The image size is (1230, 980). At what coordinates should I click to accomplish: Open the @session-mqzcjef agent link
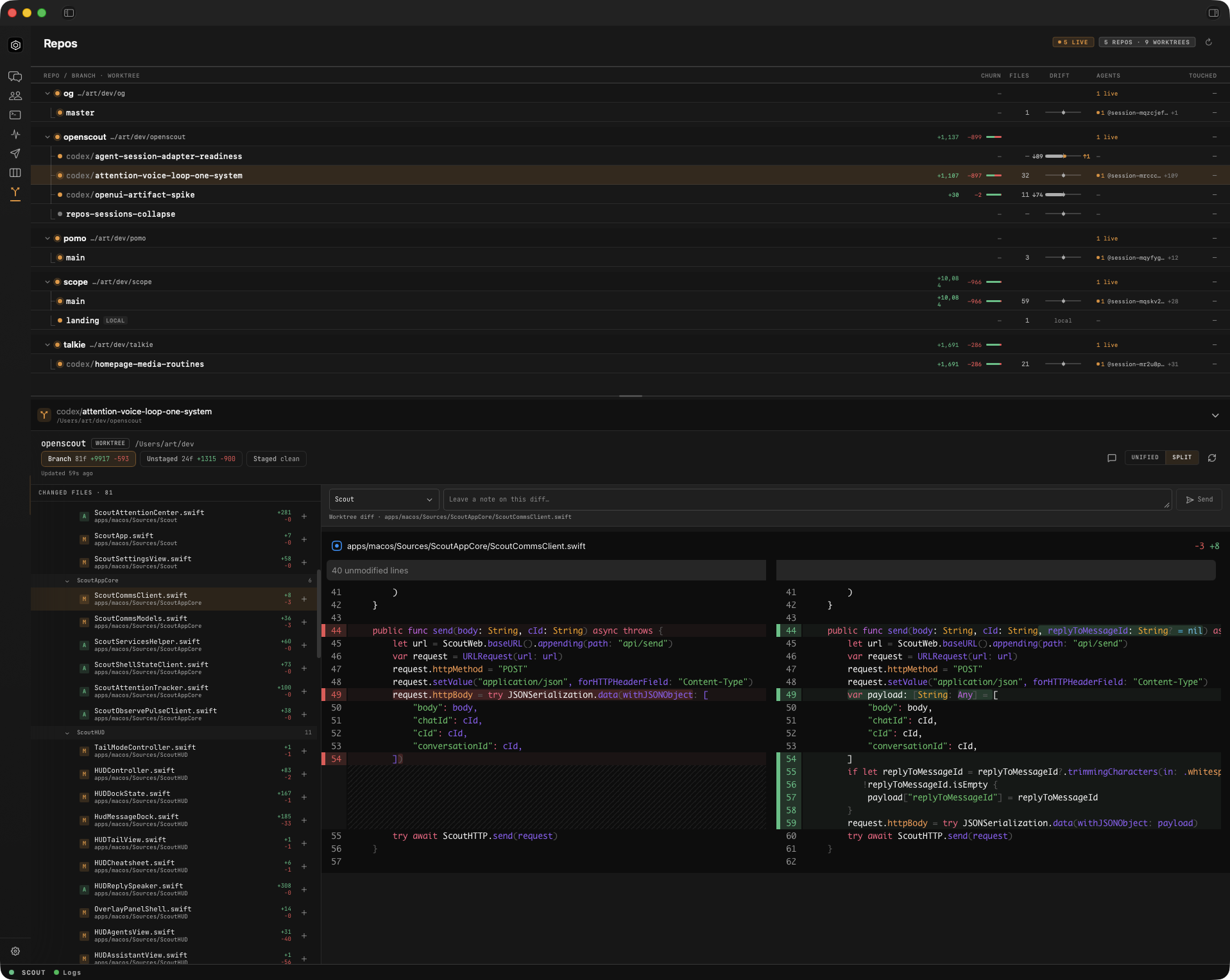(1137, 113)
